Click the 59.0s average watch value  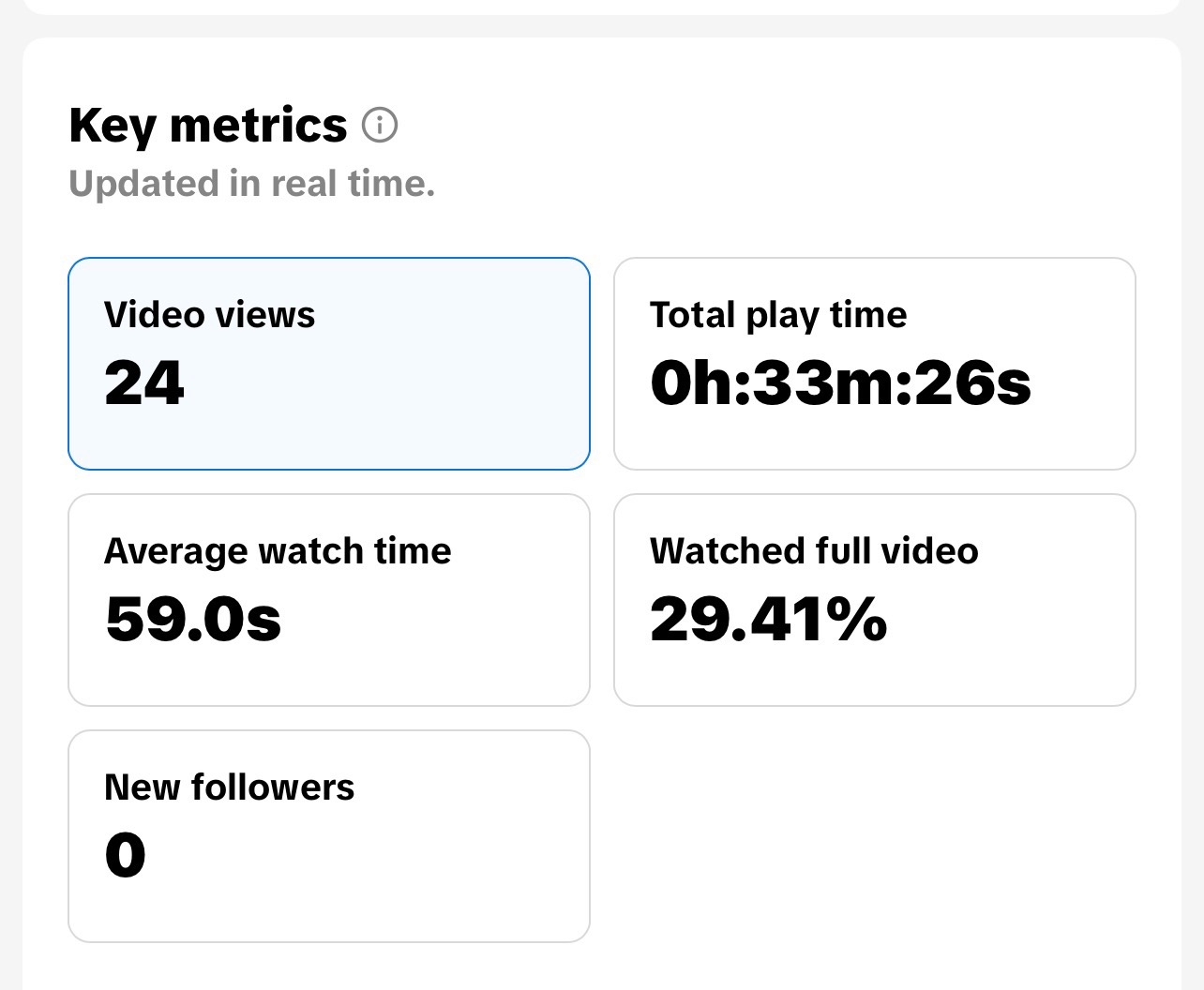coord(193,619)
